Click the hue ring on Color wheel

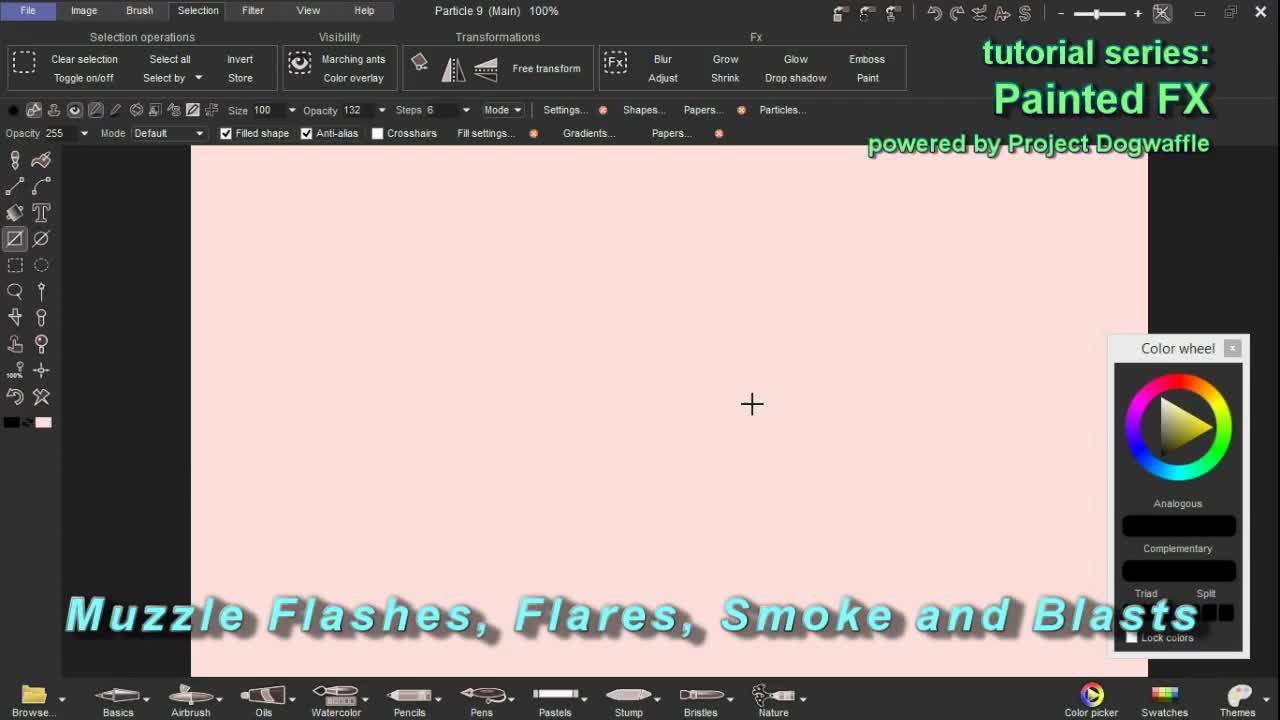coord(1178,384)
